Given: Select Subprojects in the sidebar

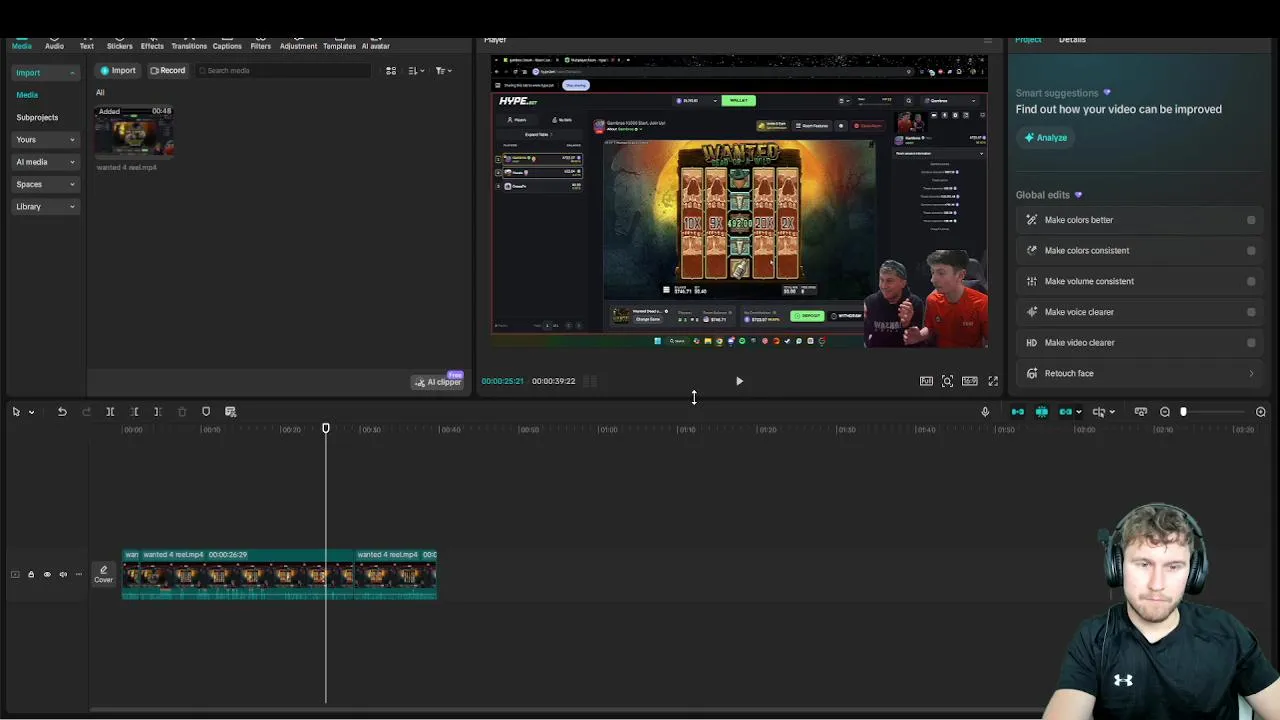Looking at the screenshot, I should point(37,117).
